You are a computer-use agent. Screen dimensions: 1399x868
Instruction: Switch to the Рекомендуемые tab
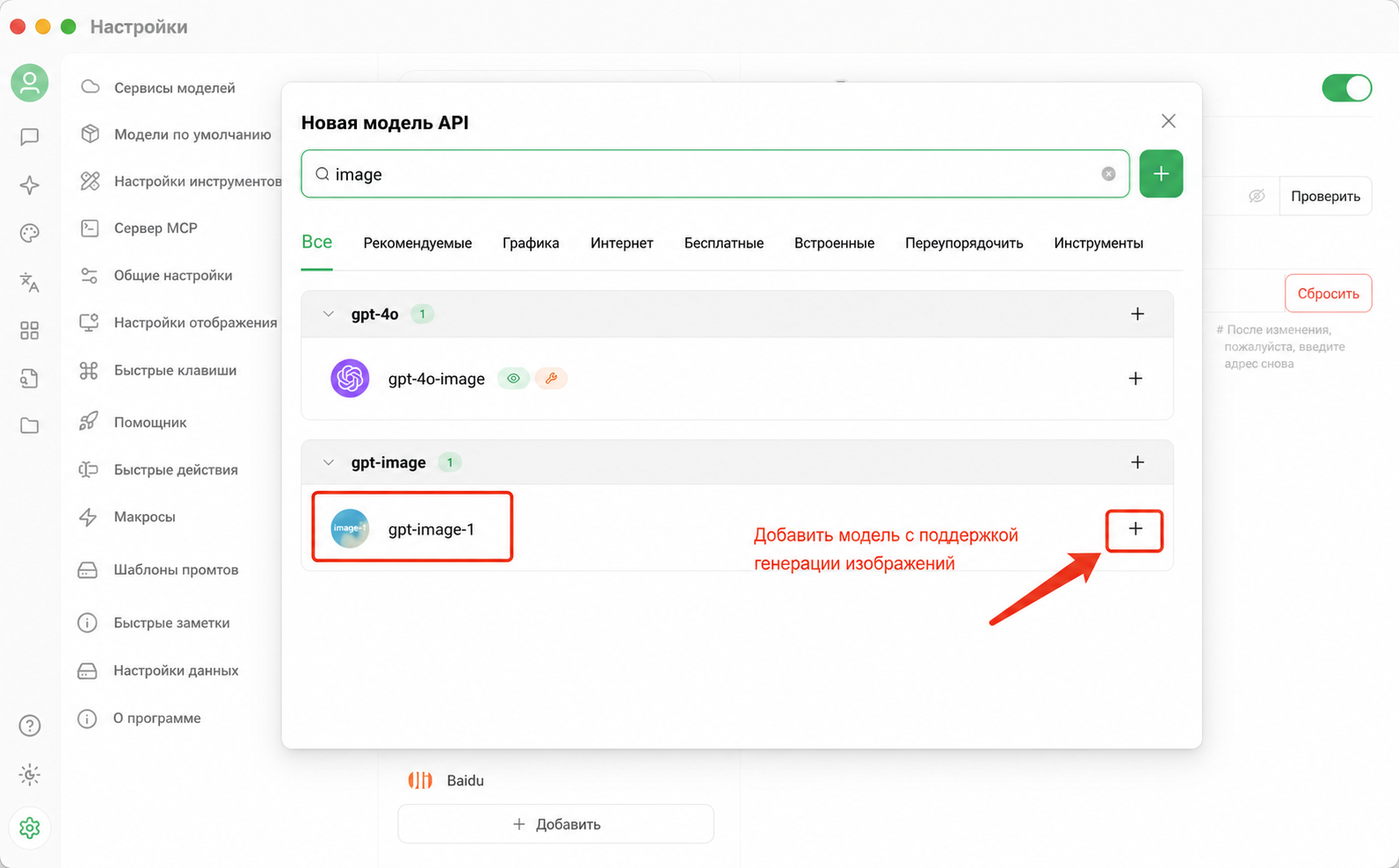(x=417, y=243)
